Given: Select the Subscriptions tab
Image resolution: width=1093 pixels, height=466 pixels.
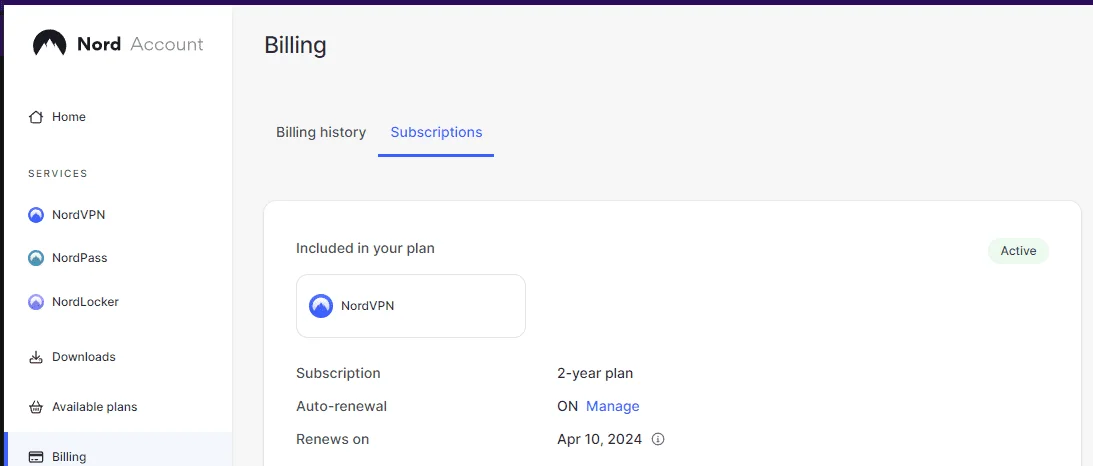Looking at the screenshot, I should coord(436,132).
